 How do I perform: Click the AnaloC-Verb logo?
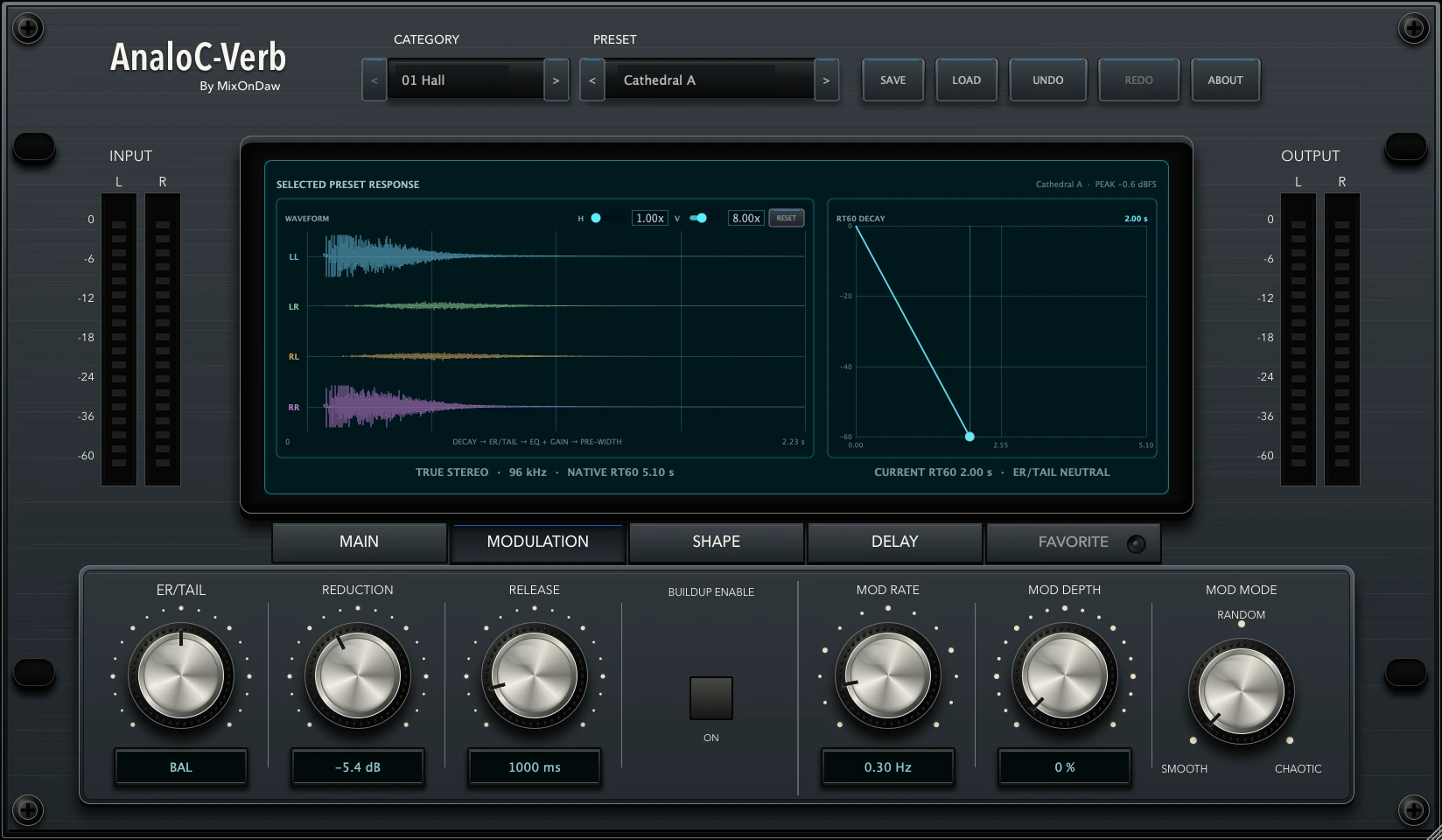pyautogui.click(x=198, y=58)
